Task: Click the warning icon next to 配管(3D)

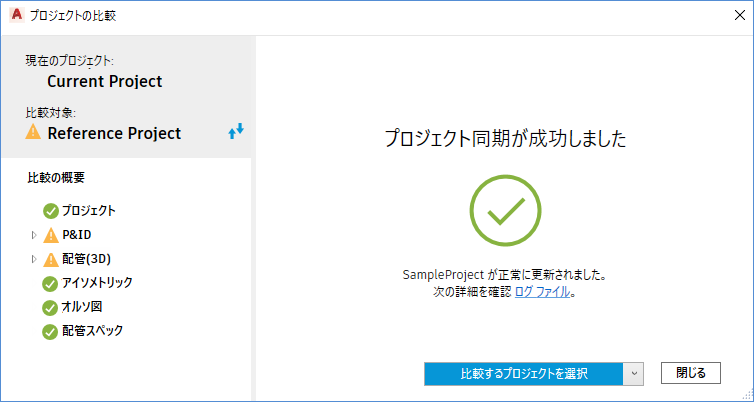Action: pyautogui.click(x=51, y=259)
